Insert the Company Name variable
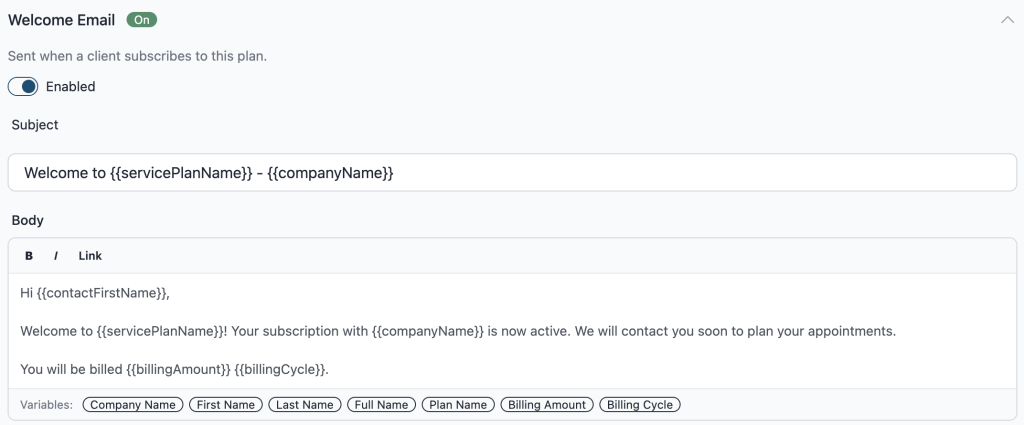The image size is (1024, 425). pos(133,405)
